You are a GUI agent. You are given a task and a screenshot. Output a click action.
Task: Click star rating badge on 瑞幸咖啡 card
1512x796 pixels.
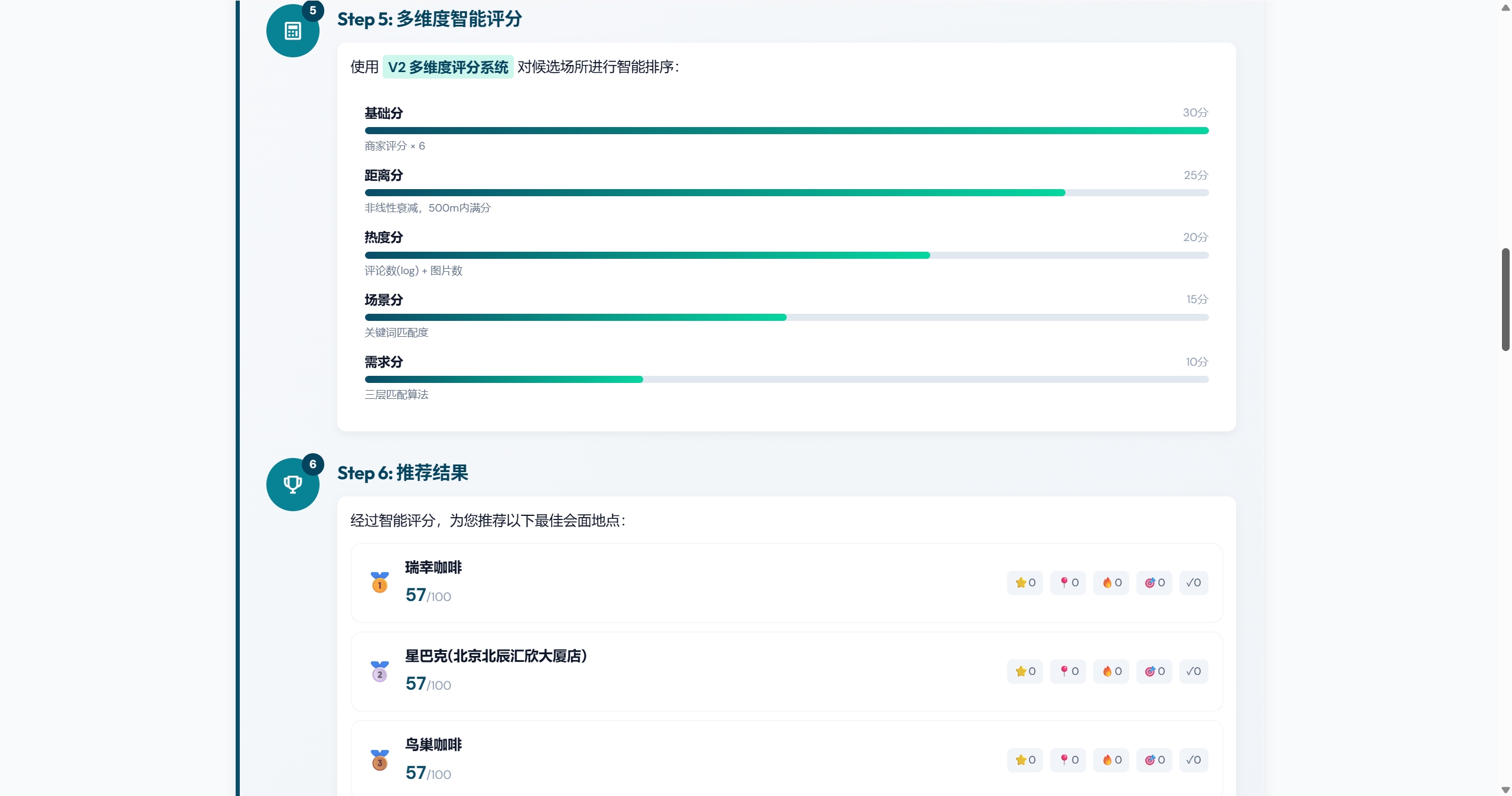click(x=1025, y=583)
